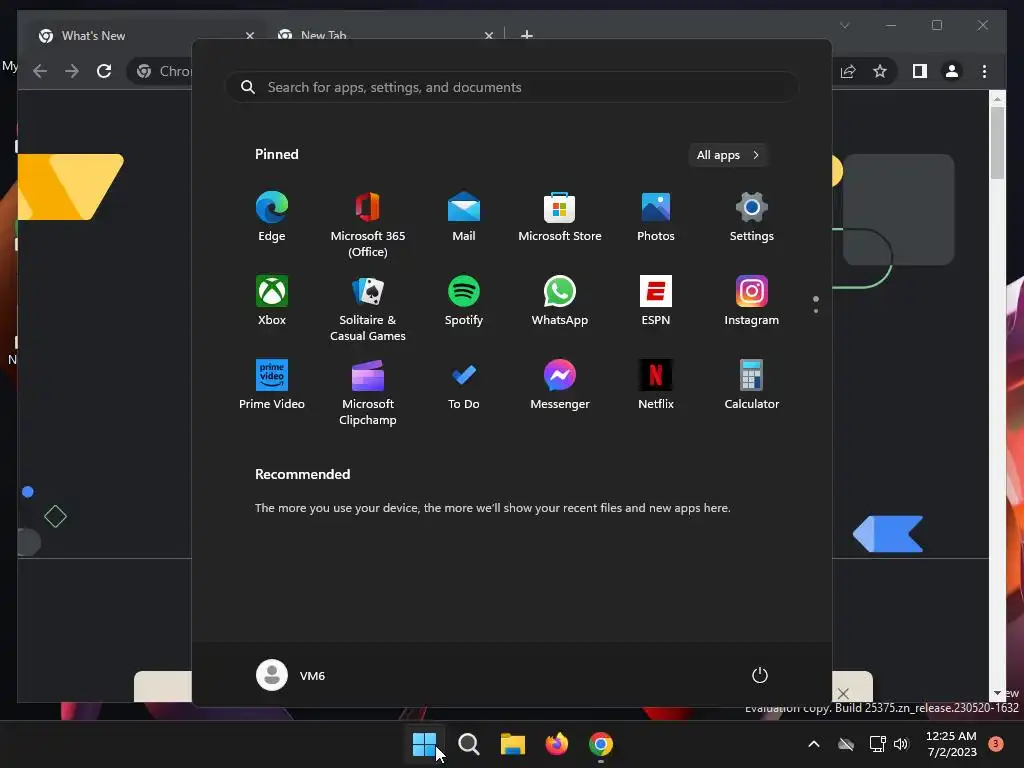Toggle Chrome's side panel
Screen dimensions: 1024x768
[920, 71]
